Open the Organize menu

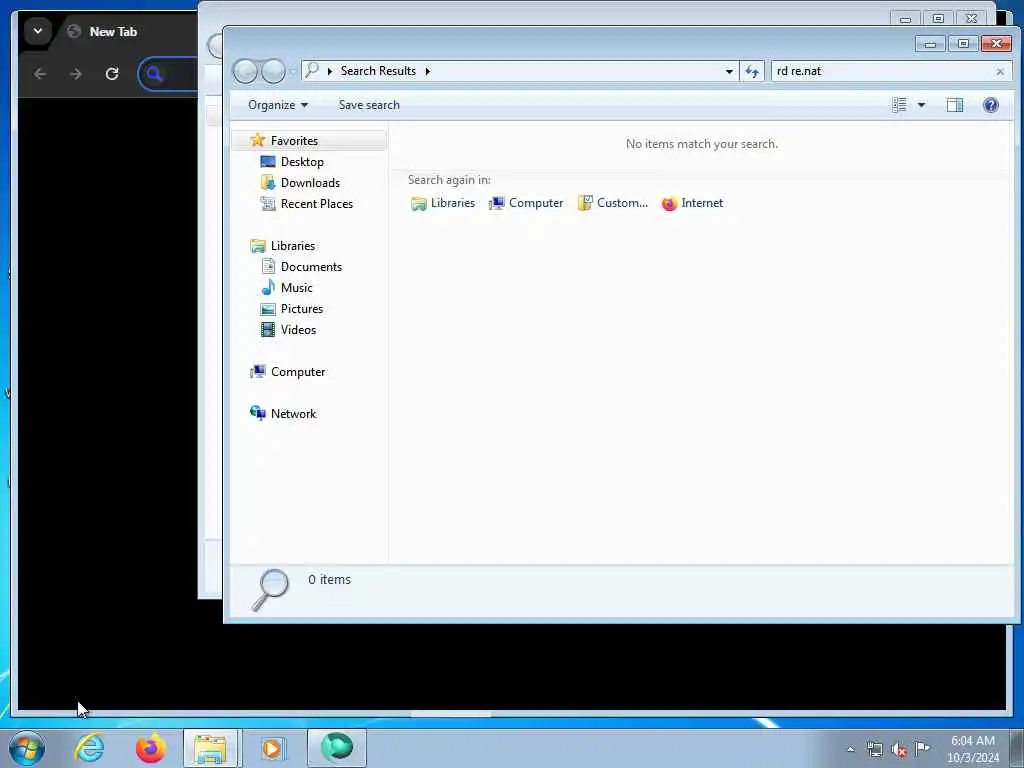(278, 105)
